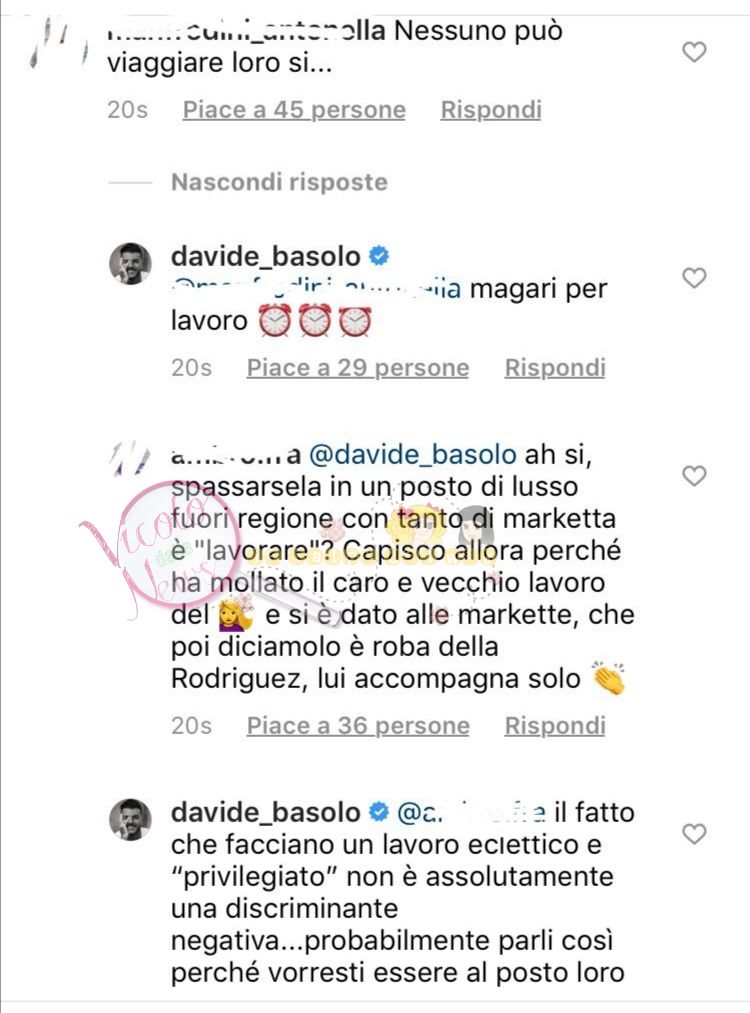Open davide_basolo username on 'lavoro eclettico' reply
Viewport: 750px width, 1013px height.
point(266,812)
